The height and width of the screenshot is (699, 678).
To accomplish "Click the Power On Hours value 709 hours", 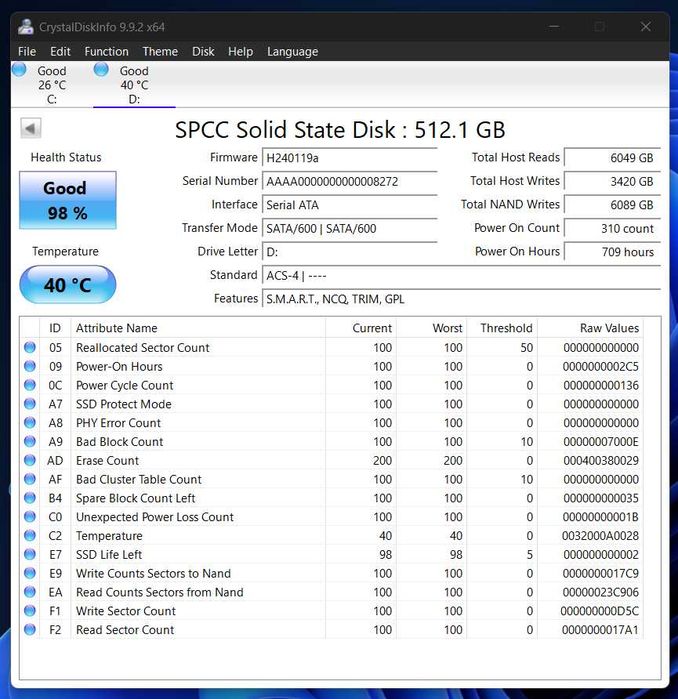I will coord(612,252).
